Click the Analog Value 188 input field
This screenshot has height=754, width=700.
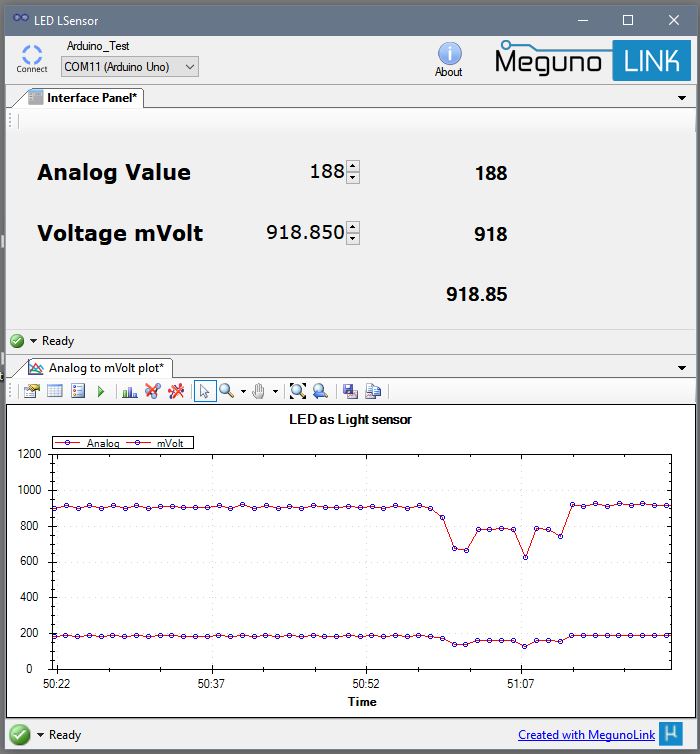pyautogui.click(x=326, y=172)
